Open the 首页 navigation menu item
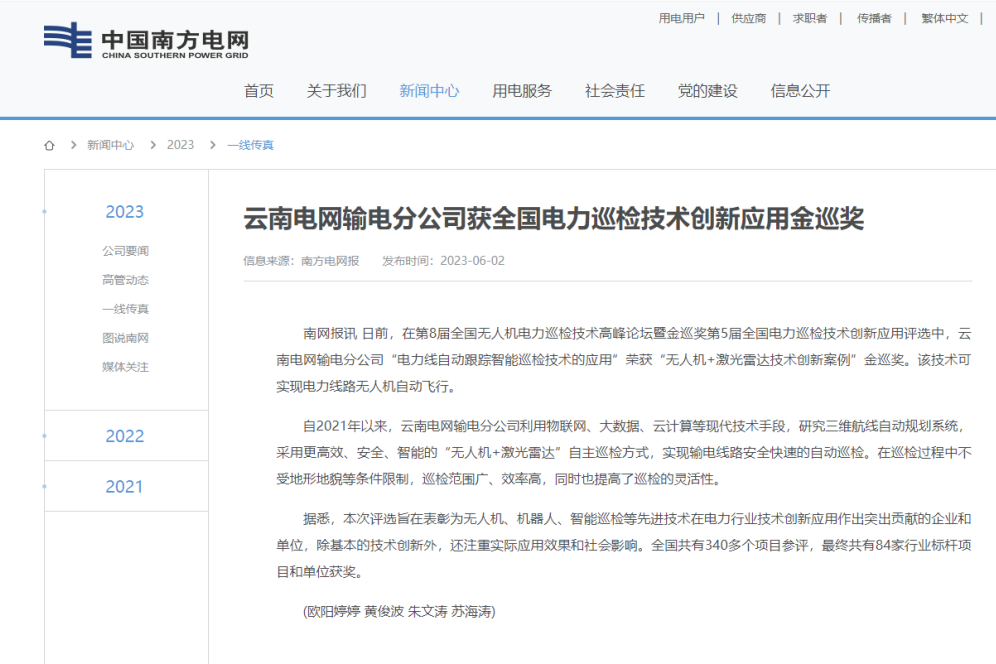This screenshot has width=996, height=664. click(258, 91)
